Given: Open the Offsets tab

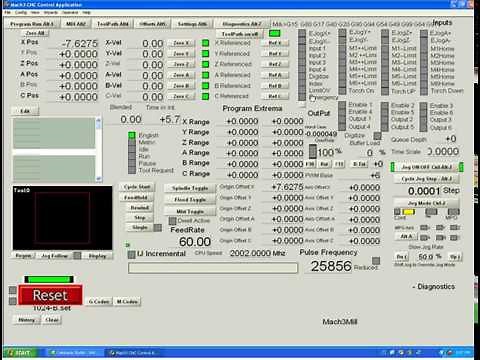Looking at the screenshot, I should pyautogui.click(x=152, y=24).
